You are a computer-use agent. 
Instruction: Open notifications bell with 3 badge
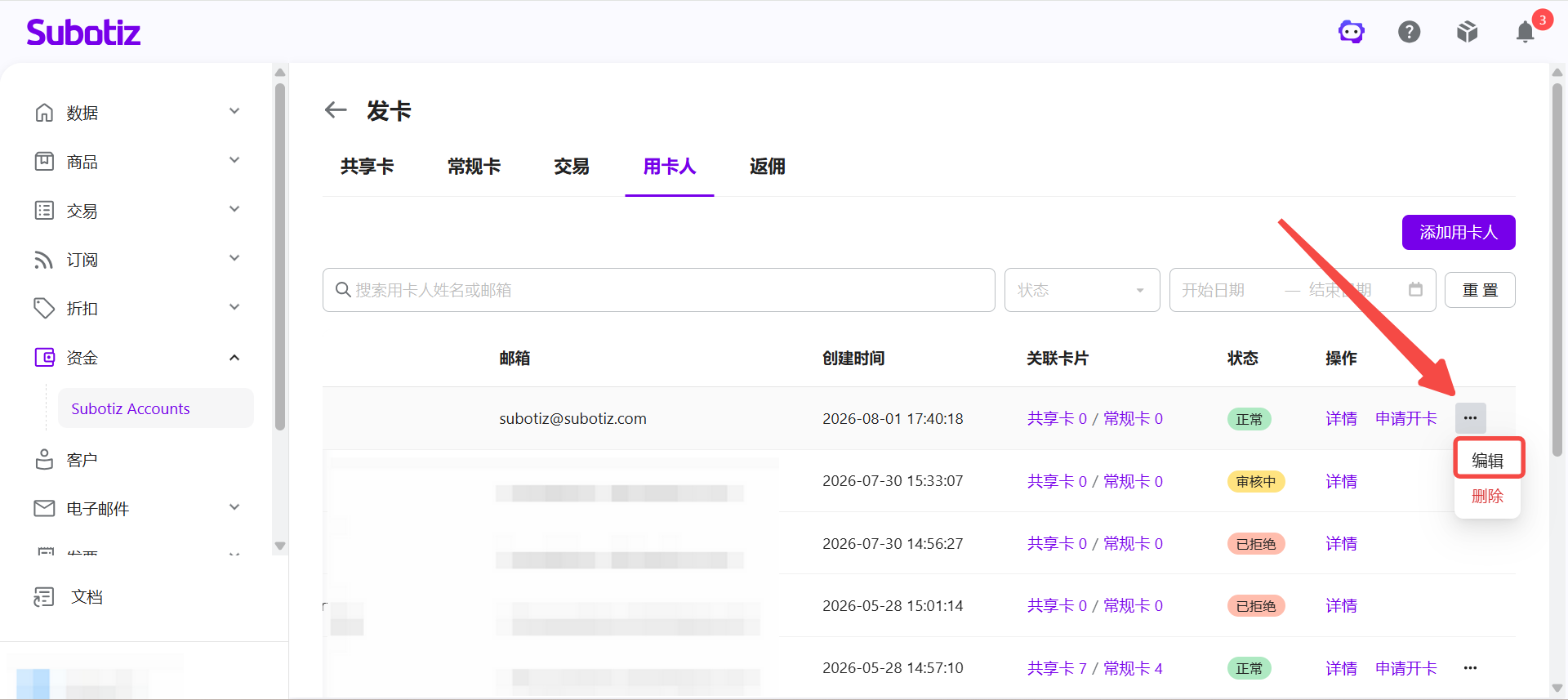tap(1526, 32)
